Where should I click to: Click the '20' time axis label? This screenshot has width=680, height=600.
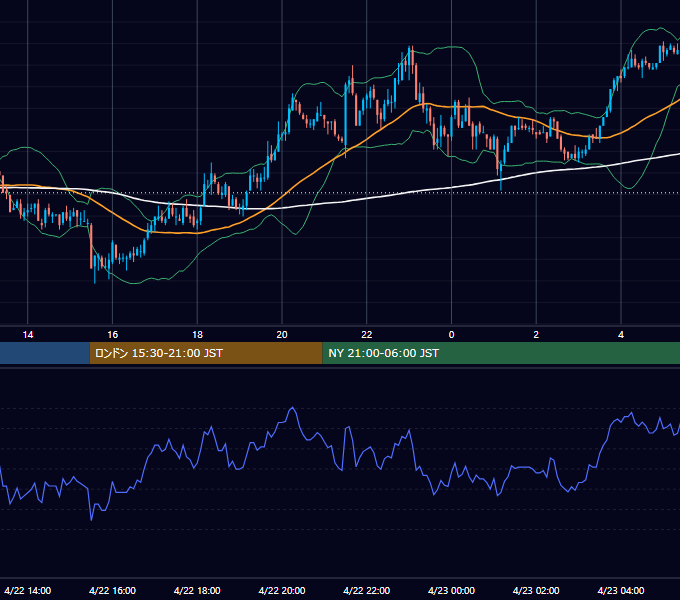point(282,334)
